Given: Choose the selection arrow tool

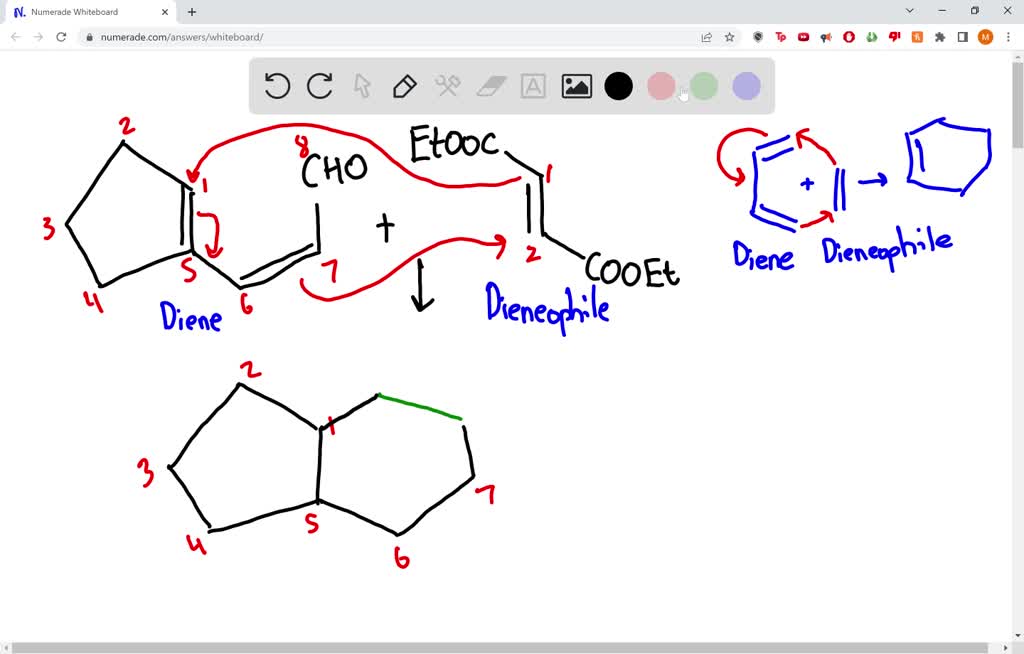Looking at the screenshot, I should pos(362,86).
